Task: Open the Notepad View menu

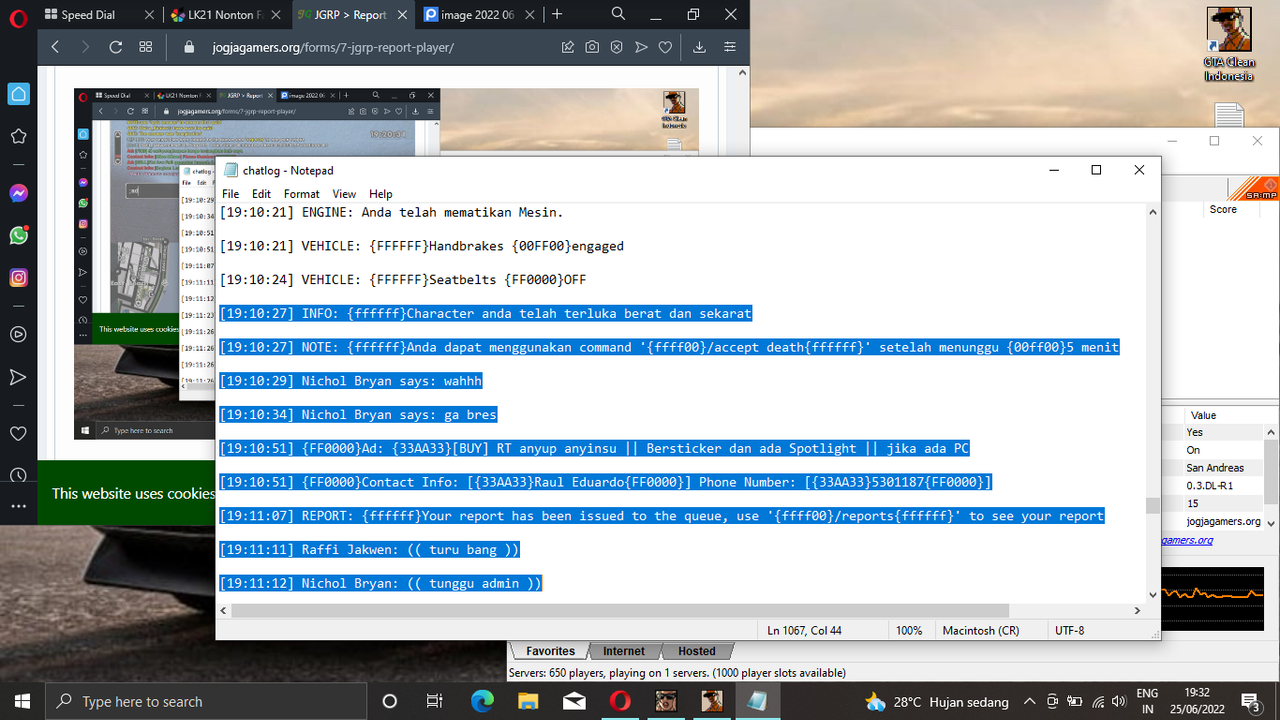Action: click(x=344, y=194)
